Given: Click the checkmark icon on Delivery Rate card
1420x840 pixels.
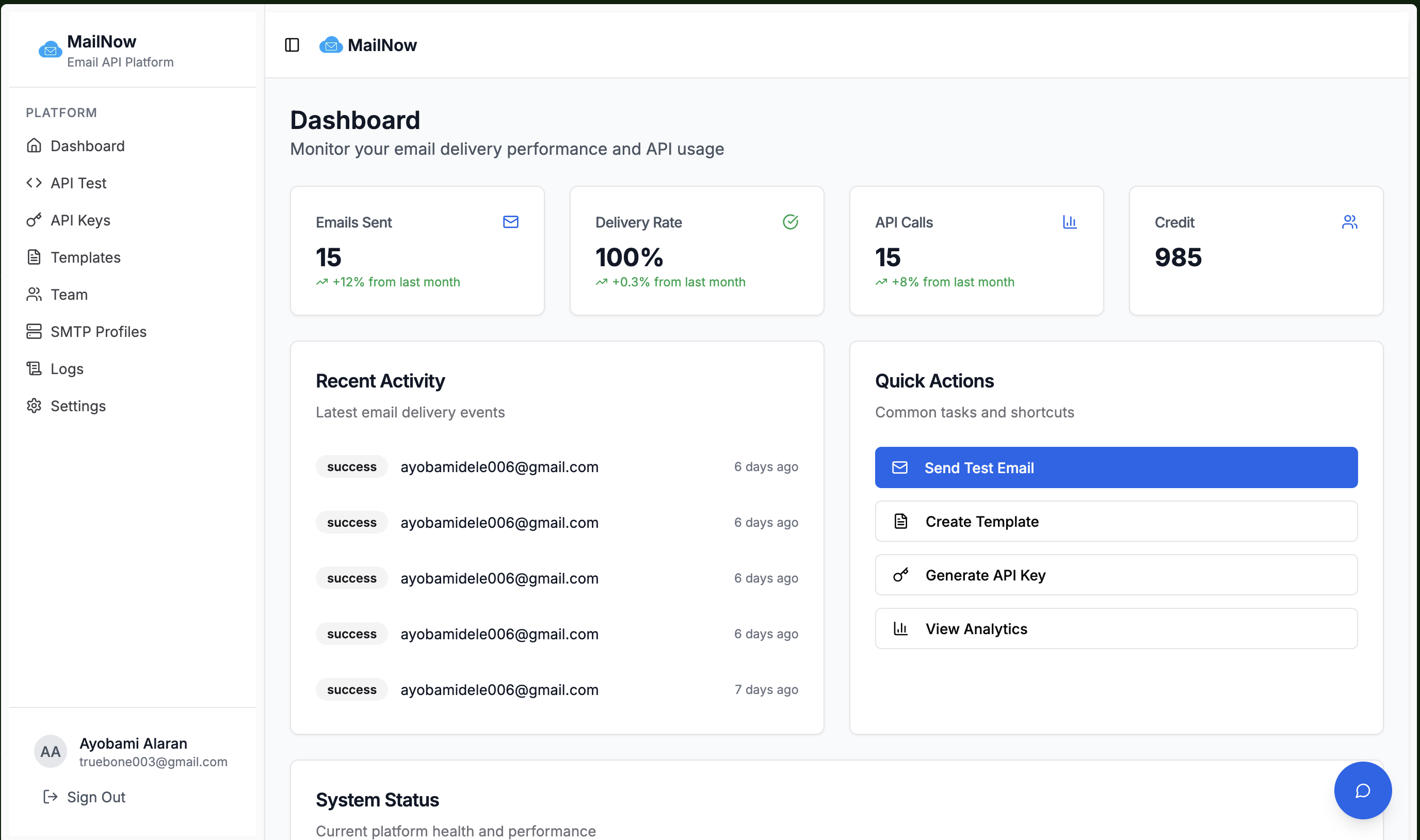Looking at the screenshot, I should 790,222.
